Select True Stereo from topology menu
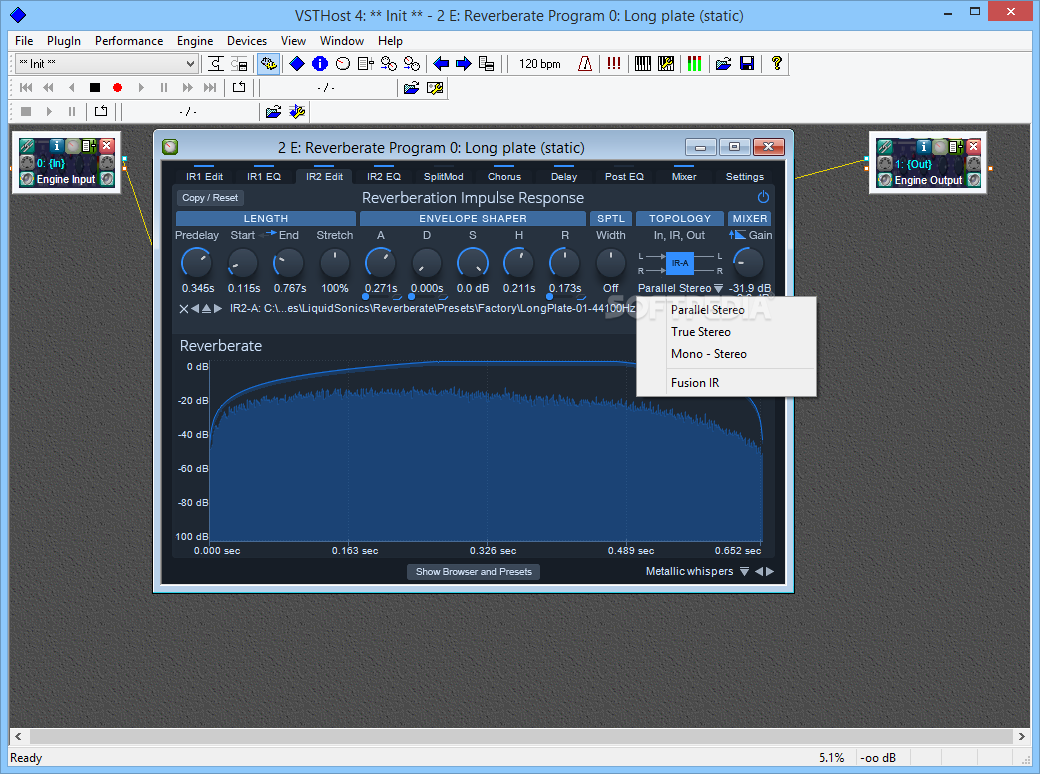The height and width of the screenshot is (774, 1040). click(x=726, y=332)
